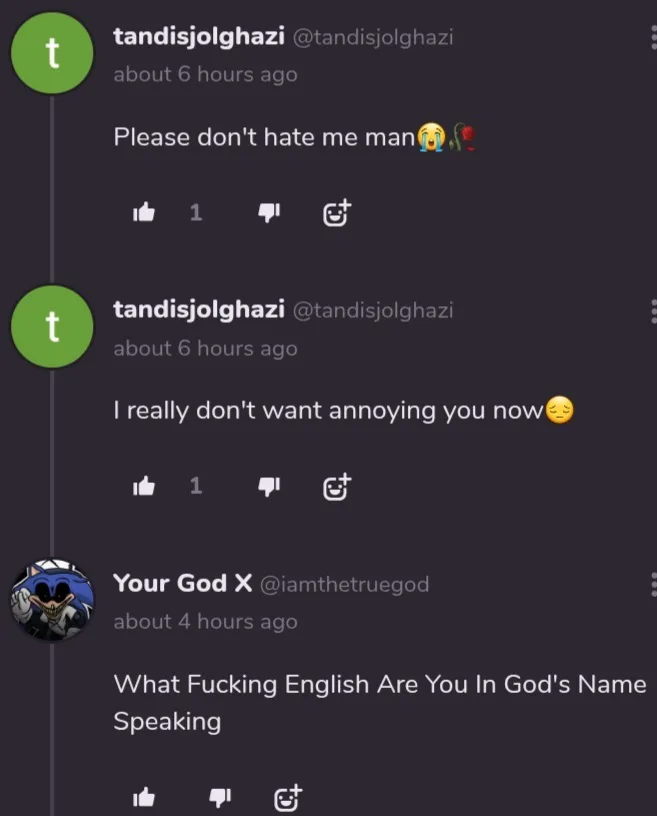Open more options for Your God X comment

(653, 584)
